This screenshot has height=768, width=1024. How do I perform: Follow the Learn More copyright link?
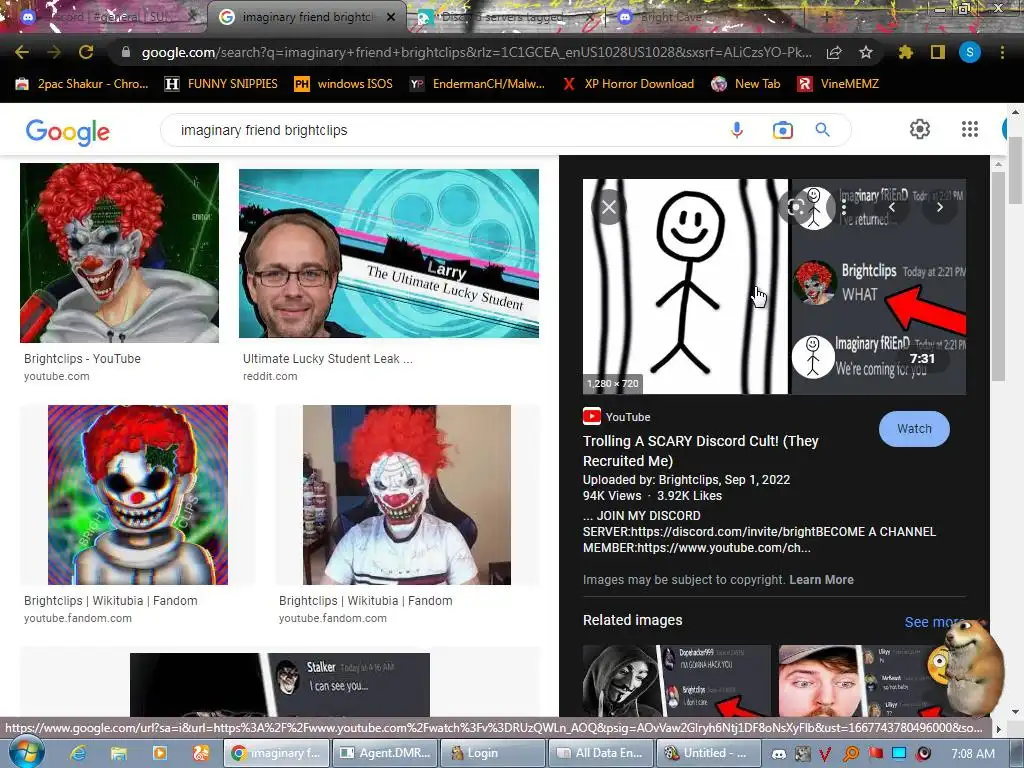(x=821, y=579)
